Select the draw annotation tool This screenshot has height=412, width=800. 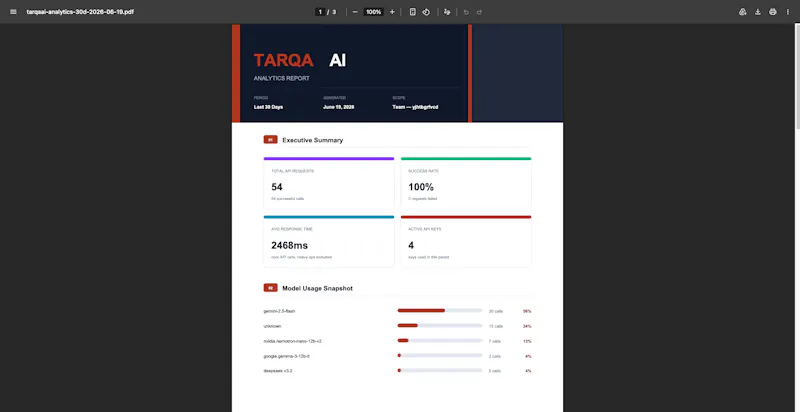[x=447, y=12]
